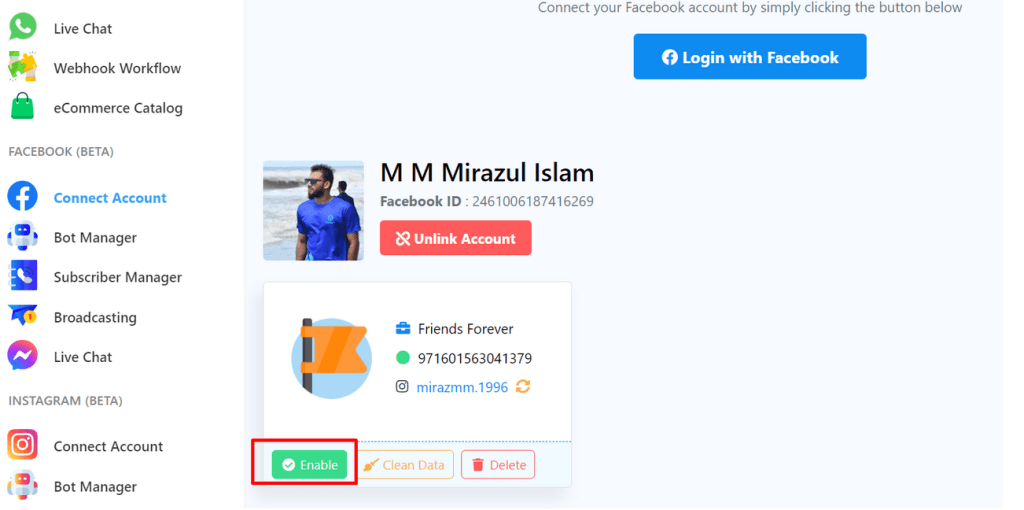Click the Subscriber Manager contact book icon
The height and width of the screenshot is (510, 1024).
(22, 277)
